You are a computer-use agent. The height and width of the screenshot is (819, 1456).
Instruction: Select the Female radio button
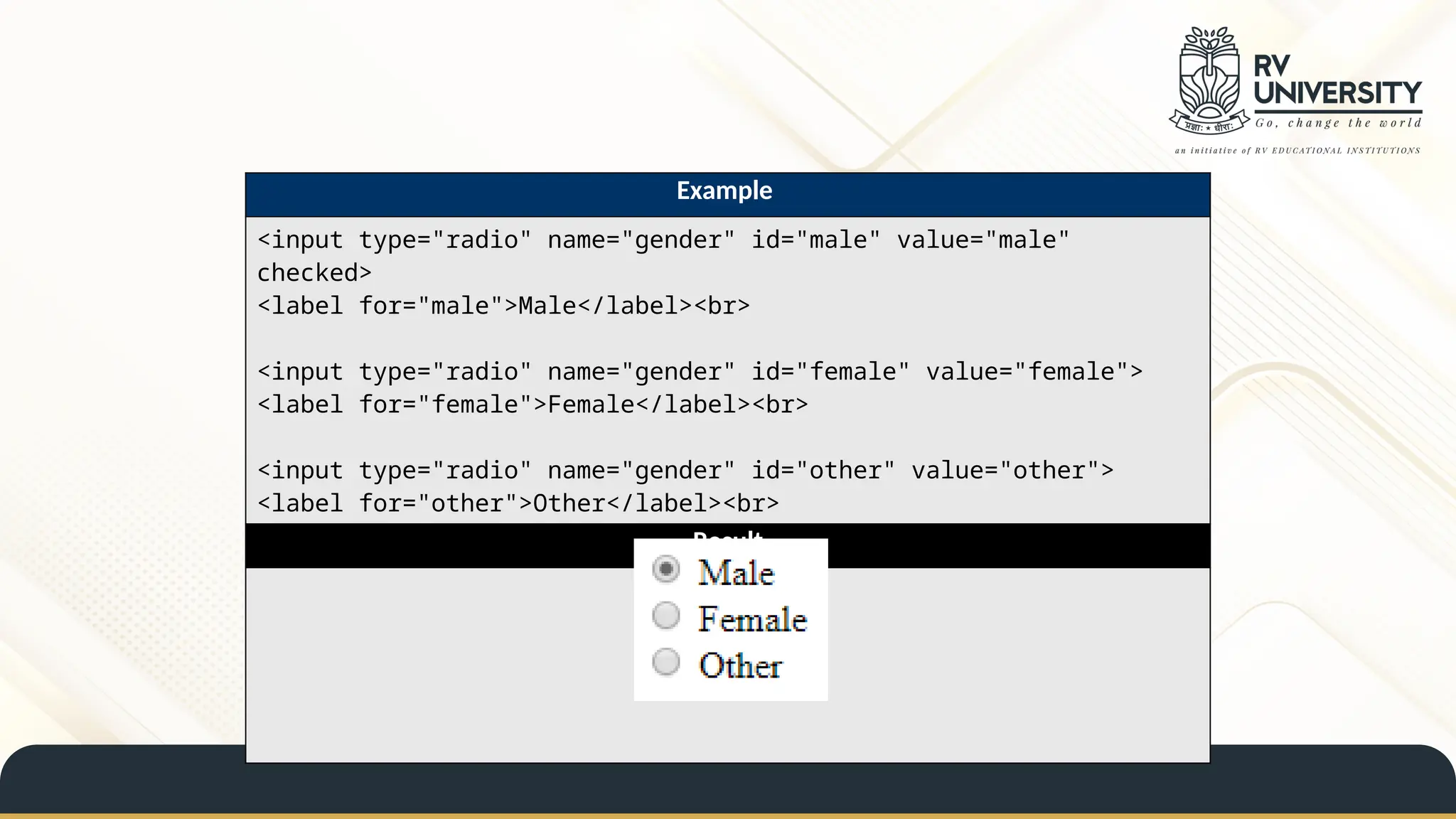click(666, 616)
